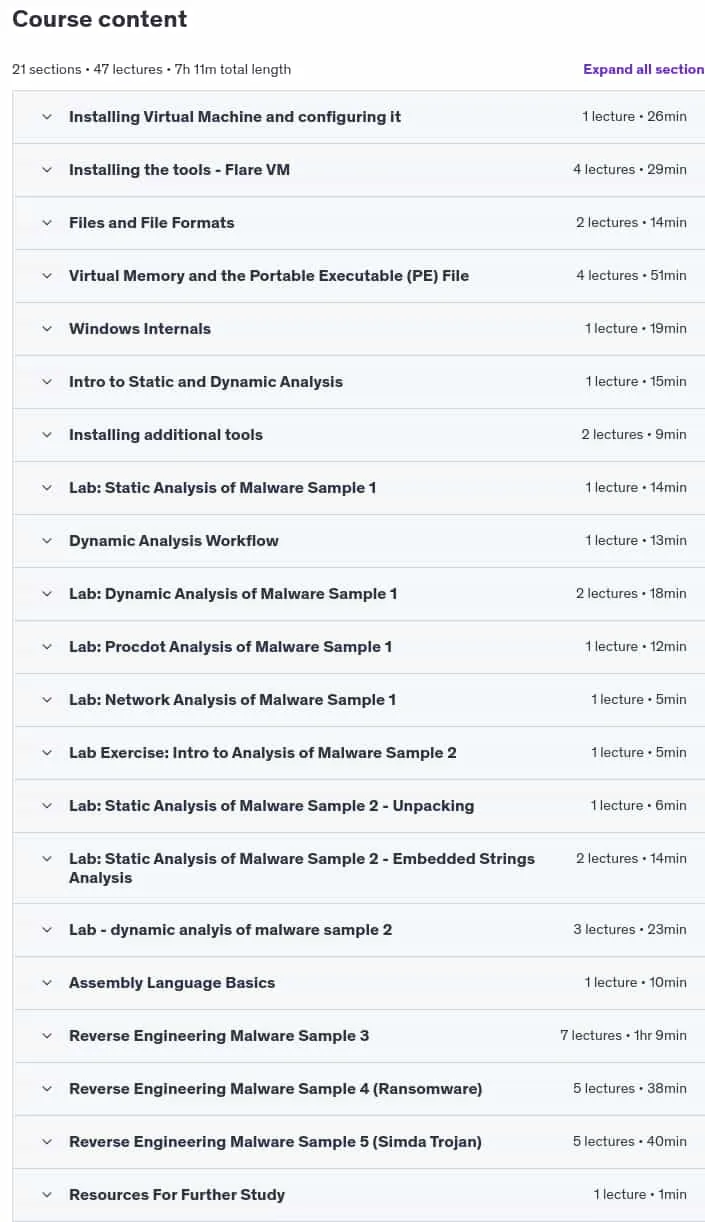This screenshot has width=705, height=1222.
Task: Toggle the chevron beside 'Files and File Formats'
Action: point(47,223)
